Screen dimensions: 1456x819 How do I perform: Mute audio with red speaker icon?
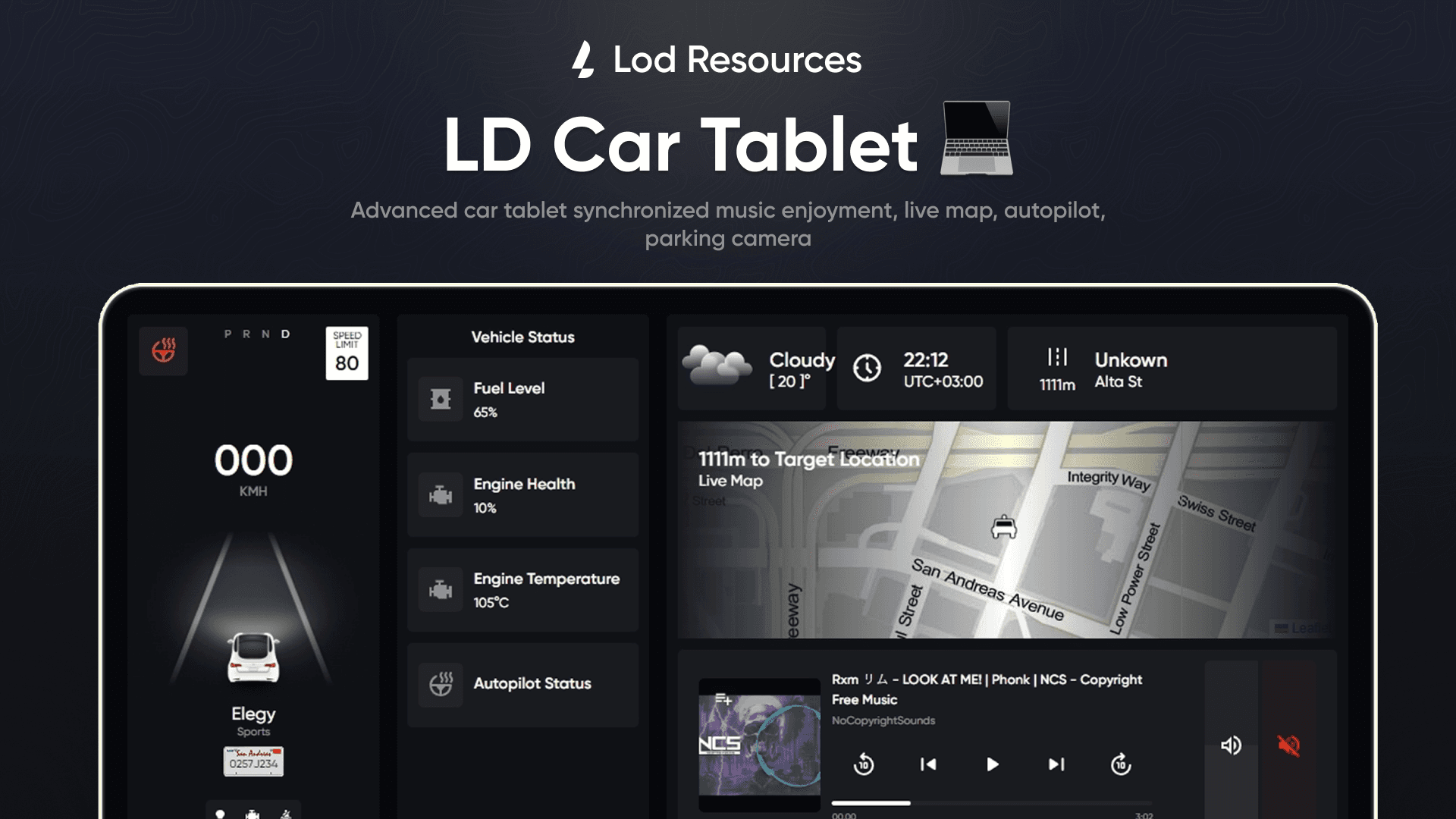1288,745
